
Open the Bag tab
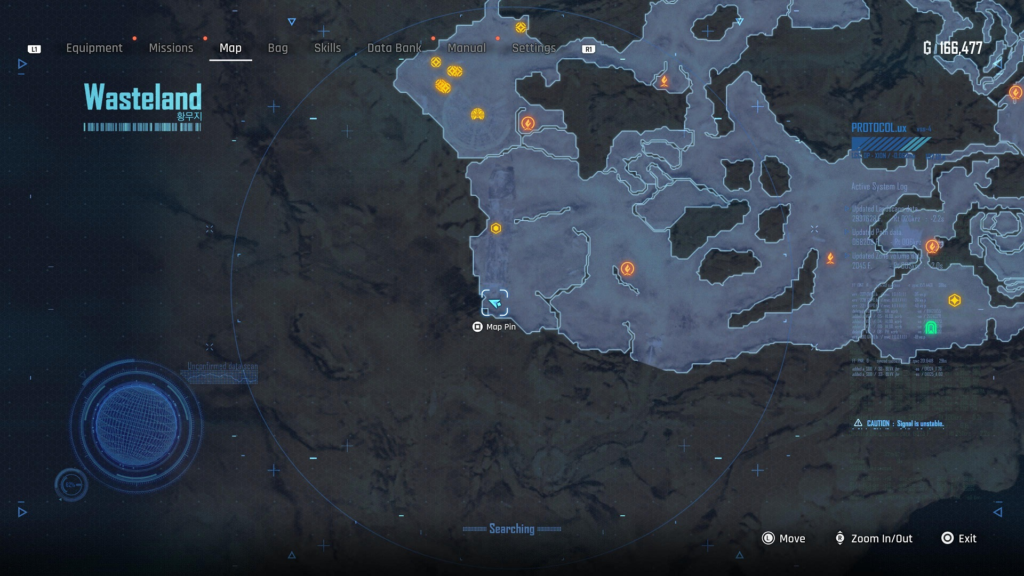(277, 48)
